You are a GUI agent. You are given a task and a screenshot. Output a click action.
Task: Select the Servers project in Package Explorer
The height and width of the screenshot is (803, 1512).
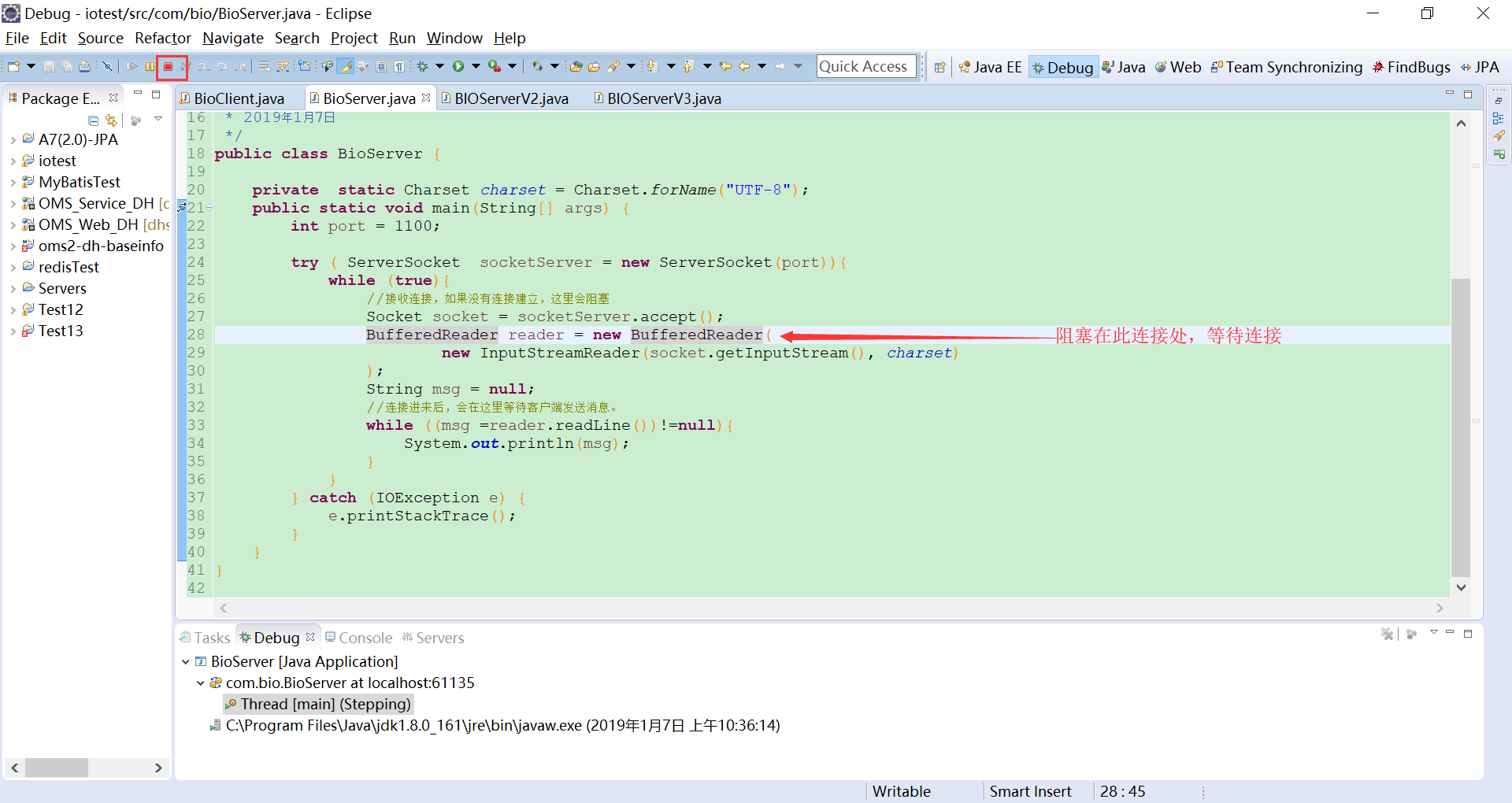[62, 289]
